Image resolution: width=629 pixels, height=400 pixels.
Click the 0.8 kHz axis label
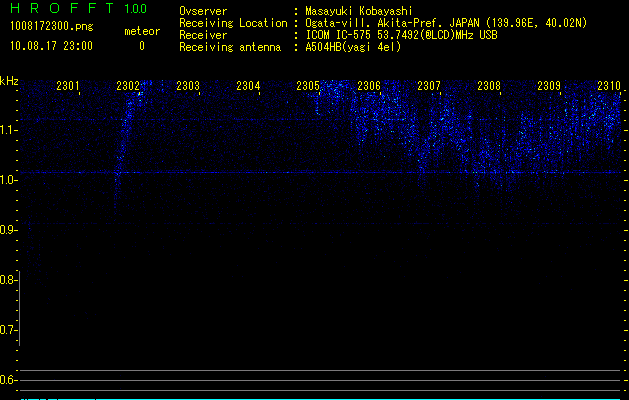click(8, 280)
